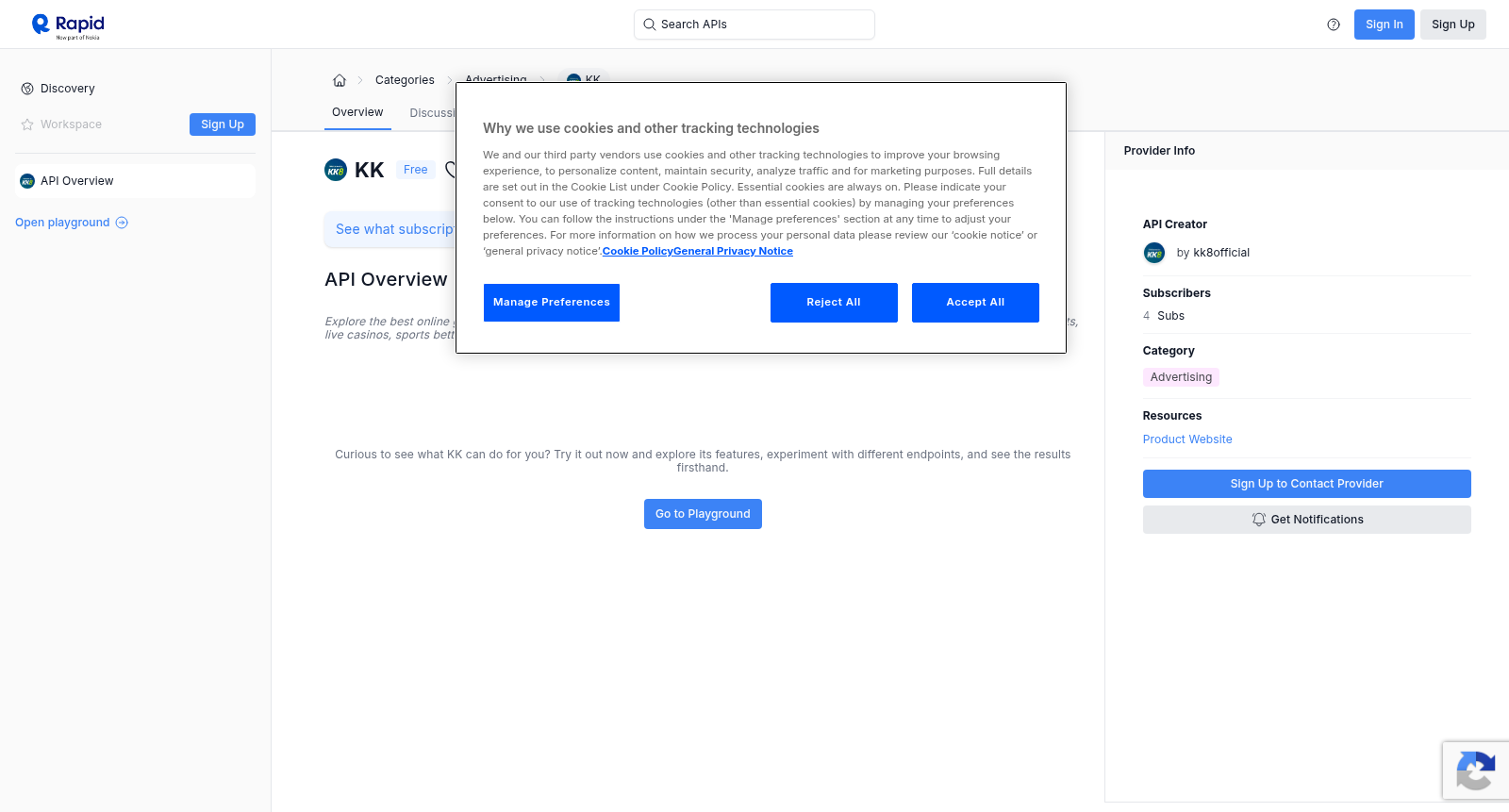Select API Overview in the sidebar
This screenshot has height=812, width=1509.
pyautogui.click(x=136, y=181)
